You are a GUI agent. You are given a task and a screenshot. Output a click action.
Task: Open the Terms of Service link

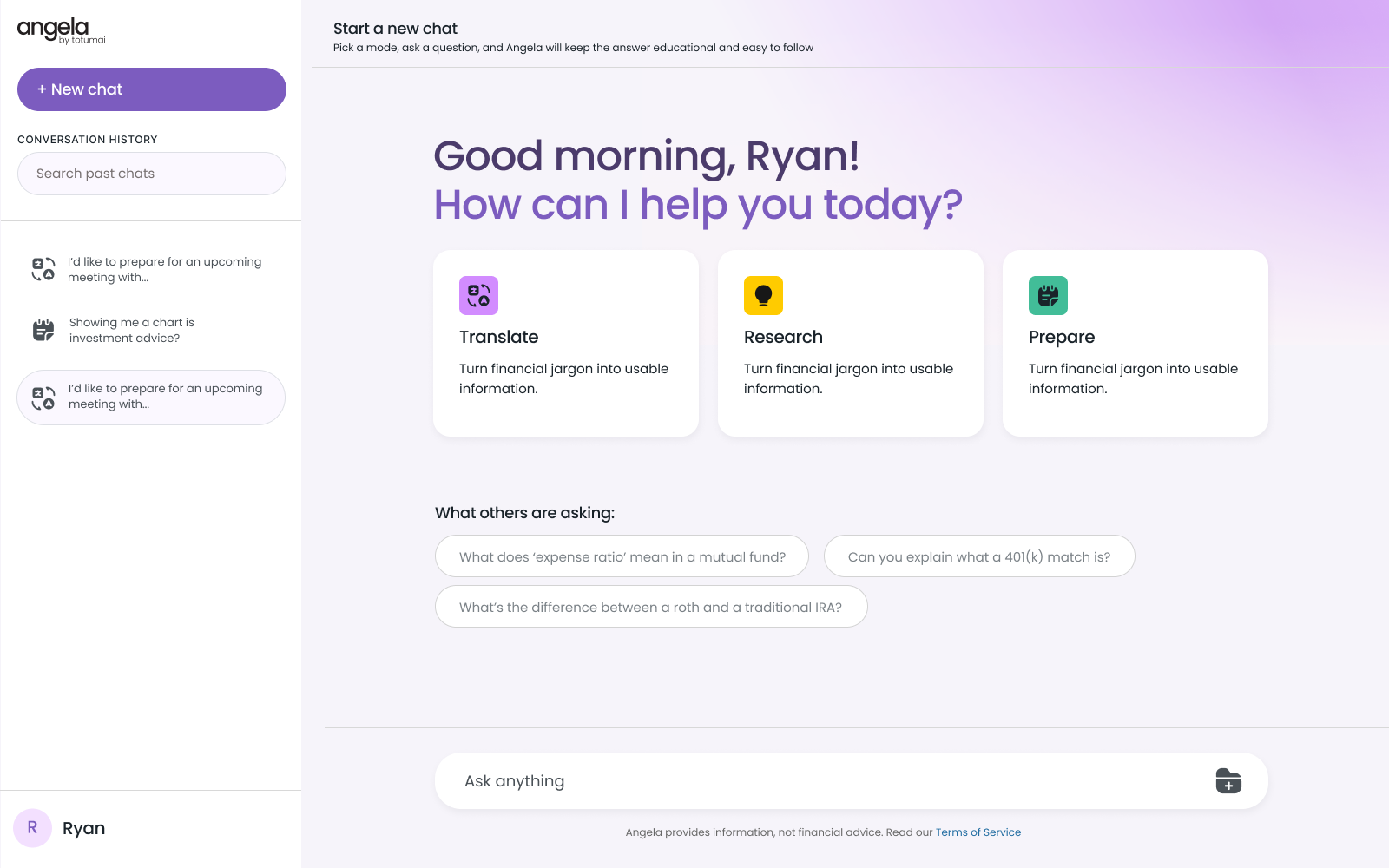pyautogui.click(x=978, y=832)
